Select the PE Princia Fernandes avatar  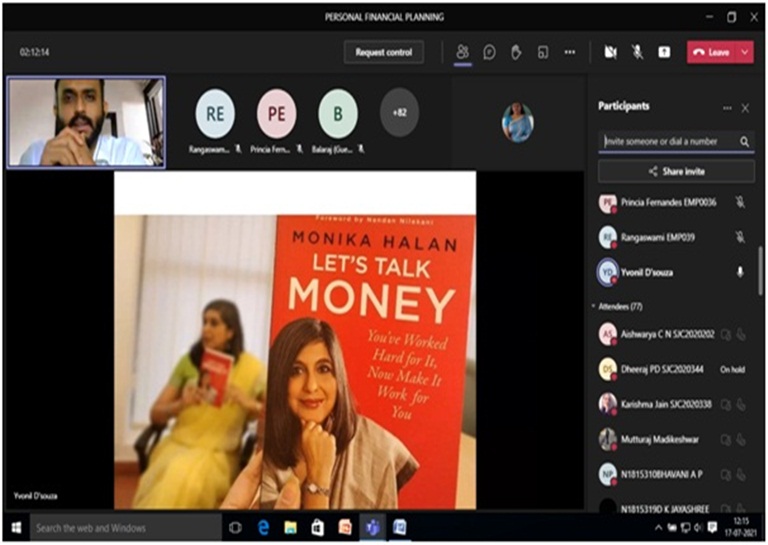[x=277, y=114]
